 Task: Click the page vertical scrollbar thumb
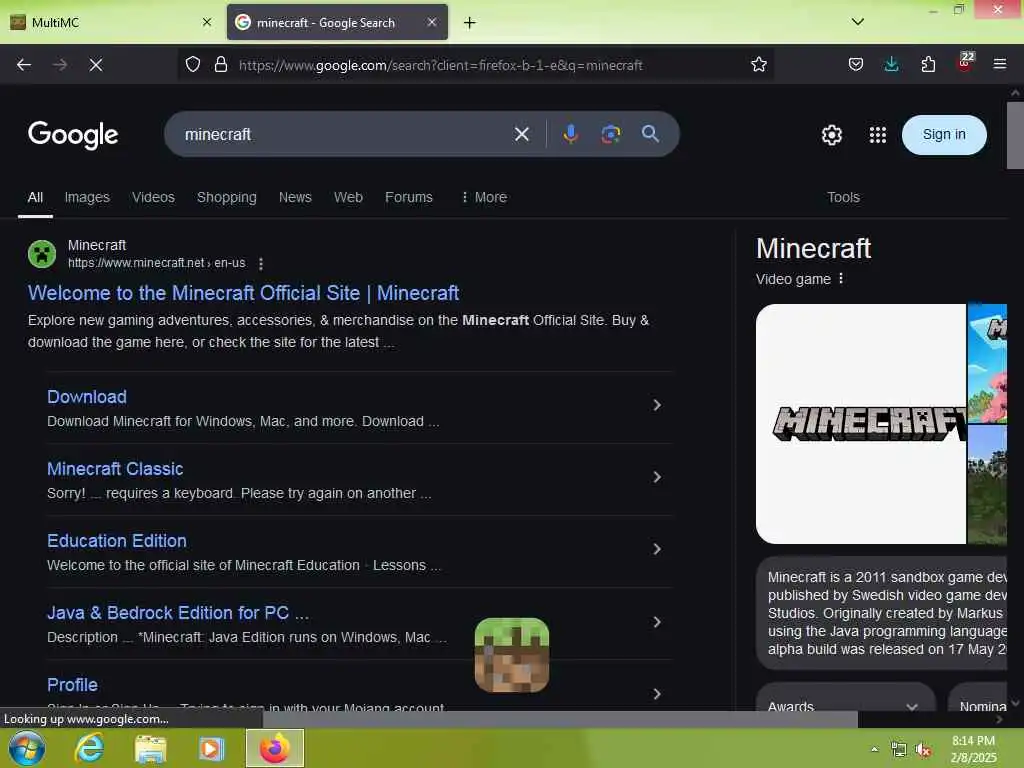tap(1015, 135)
